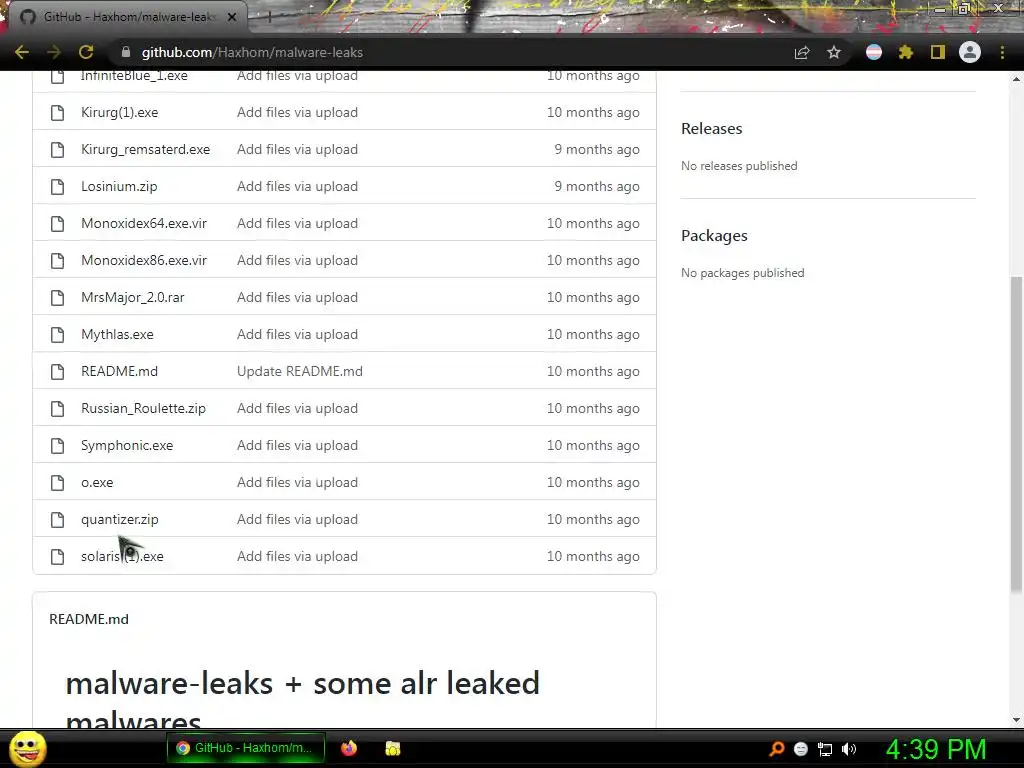Viewport: 1024px width, 768px height.
Task: Go back with the browser back arrow
Action: point(22,52)
